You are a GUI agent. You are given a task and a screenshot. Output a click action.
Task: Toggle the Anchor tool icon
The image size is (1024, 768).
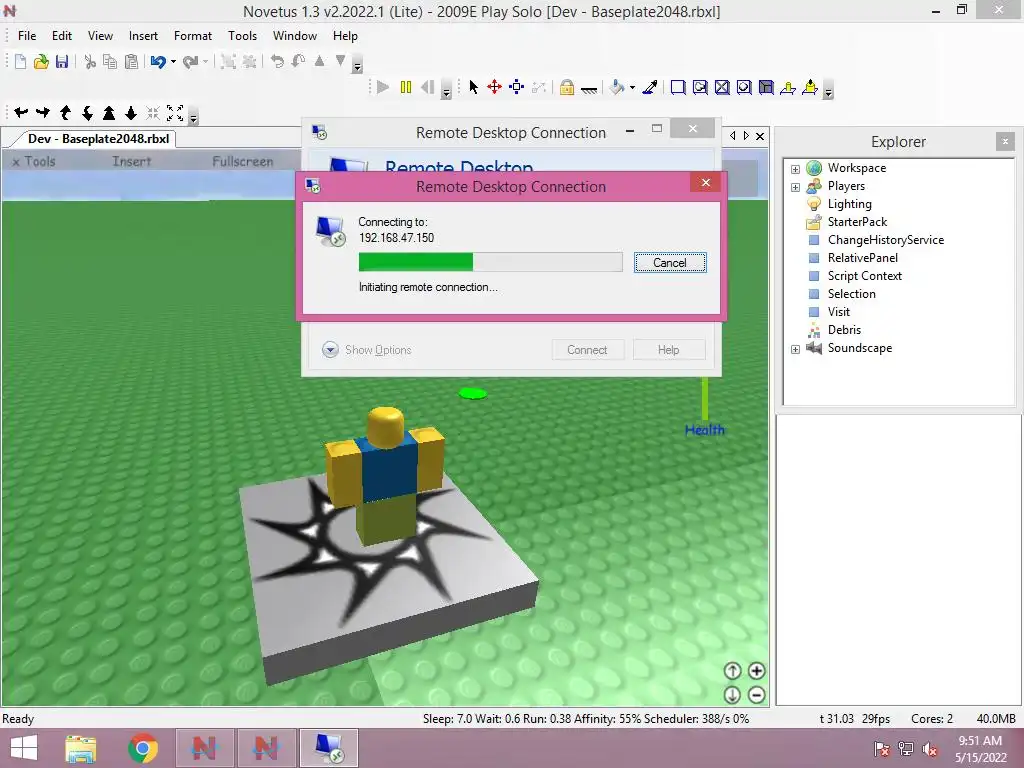pos(589,89)
